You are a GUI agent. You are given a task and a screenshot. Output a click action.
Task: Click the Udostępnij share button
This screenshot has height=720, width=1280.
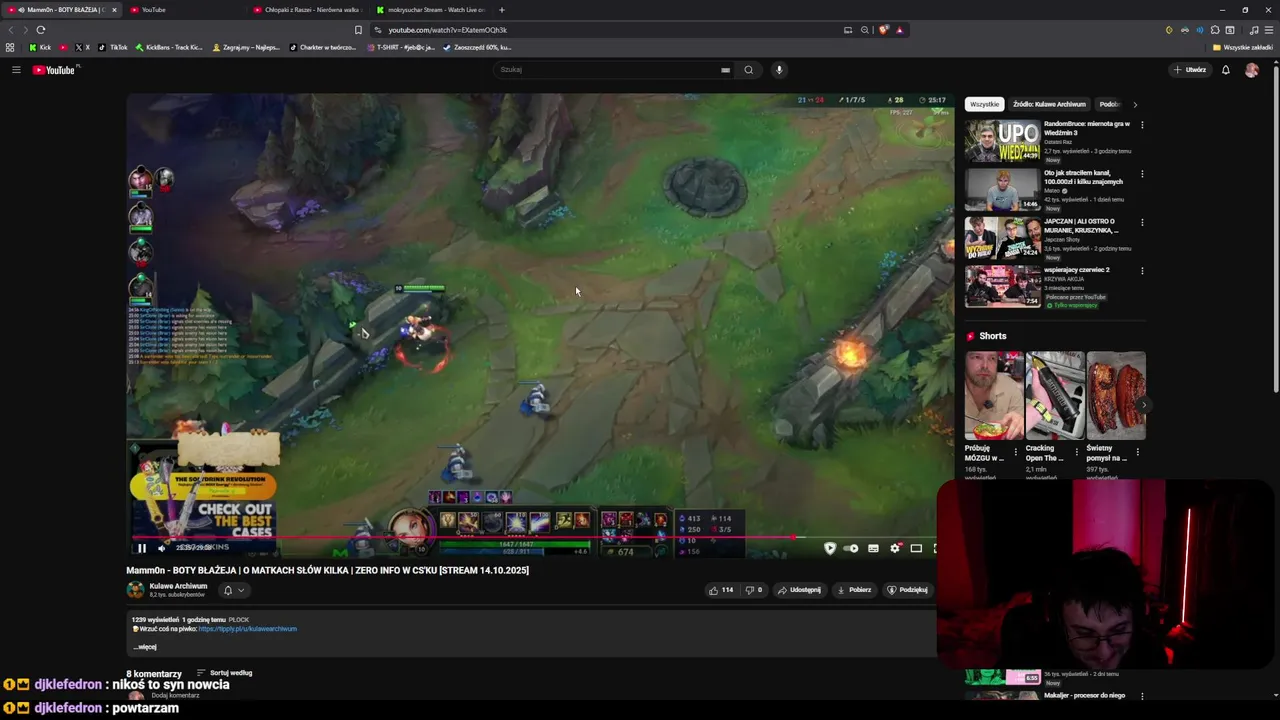click(799, 590)
